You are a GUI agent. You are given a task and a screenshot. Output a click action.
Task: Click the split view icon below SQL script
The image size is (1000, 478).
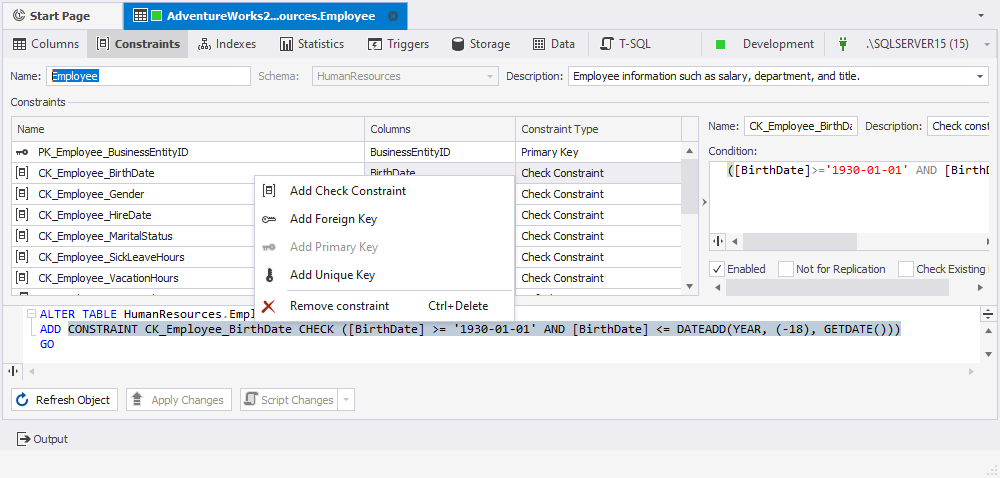[13, 371]
